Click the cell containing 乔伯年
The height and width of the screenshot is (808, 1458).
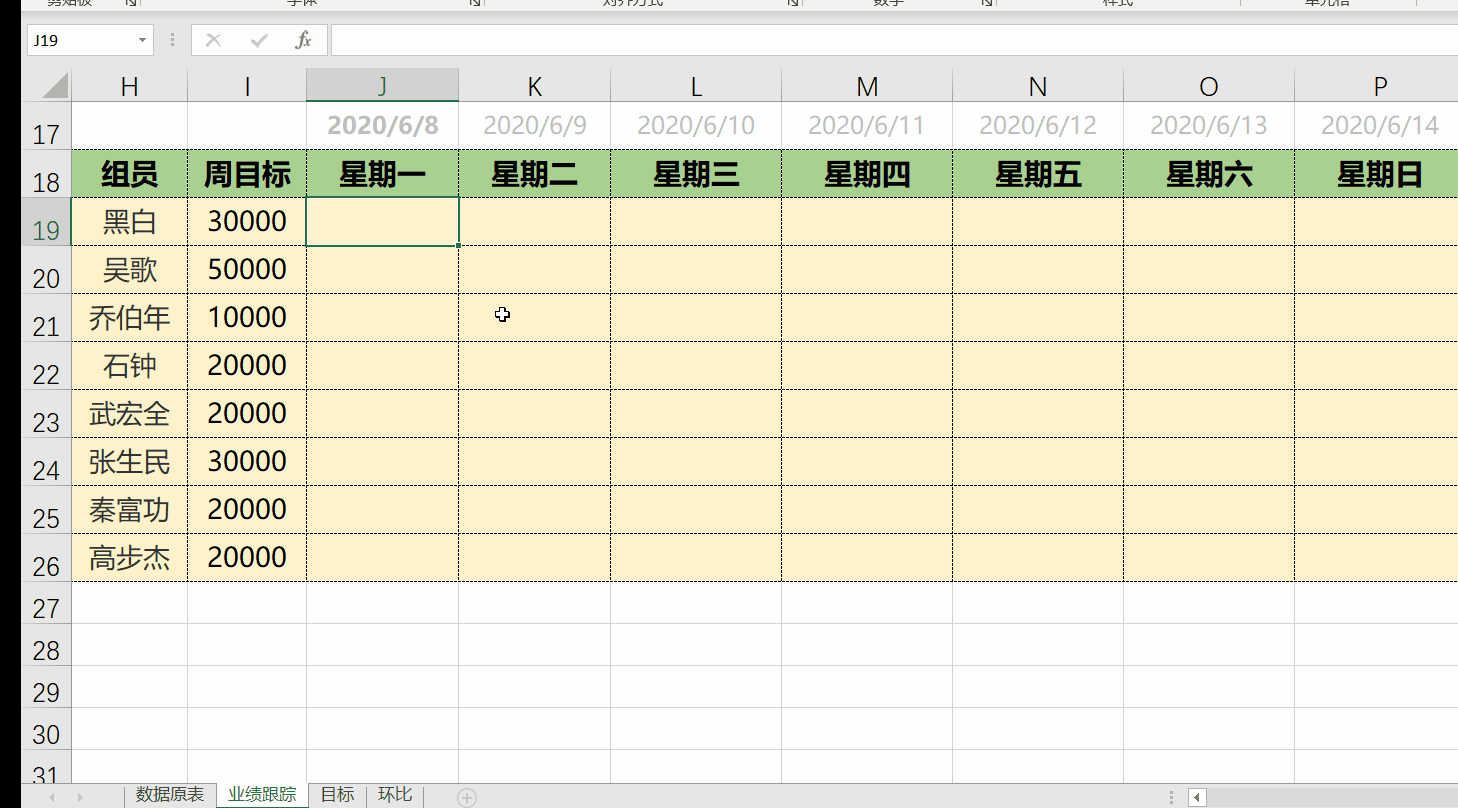[129, 318]
